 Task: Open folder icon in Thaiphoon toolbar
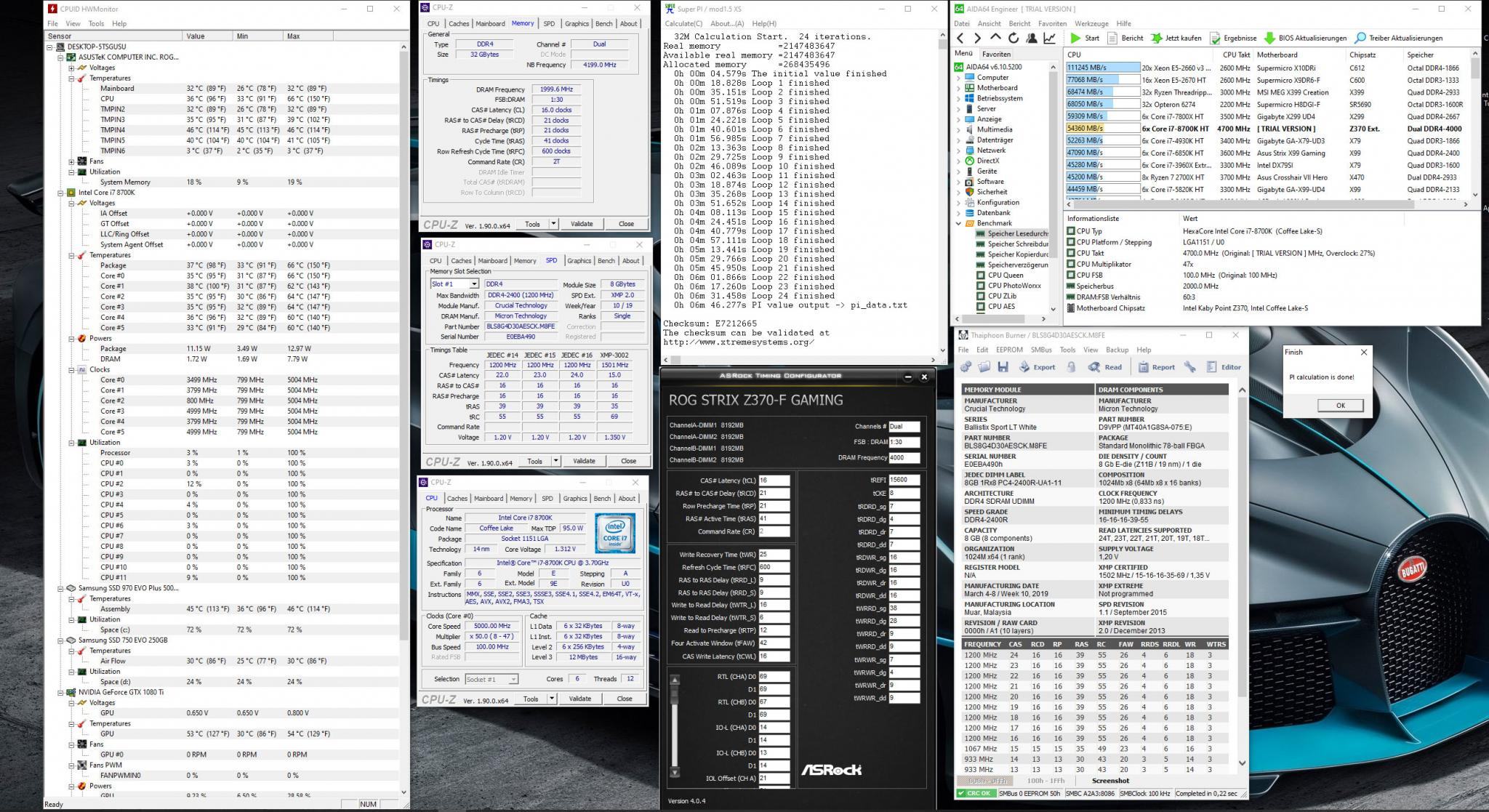(x=984, y=367)
